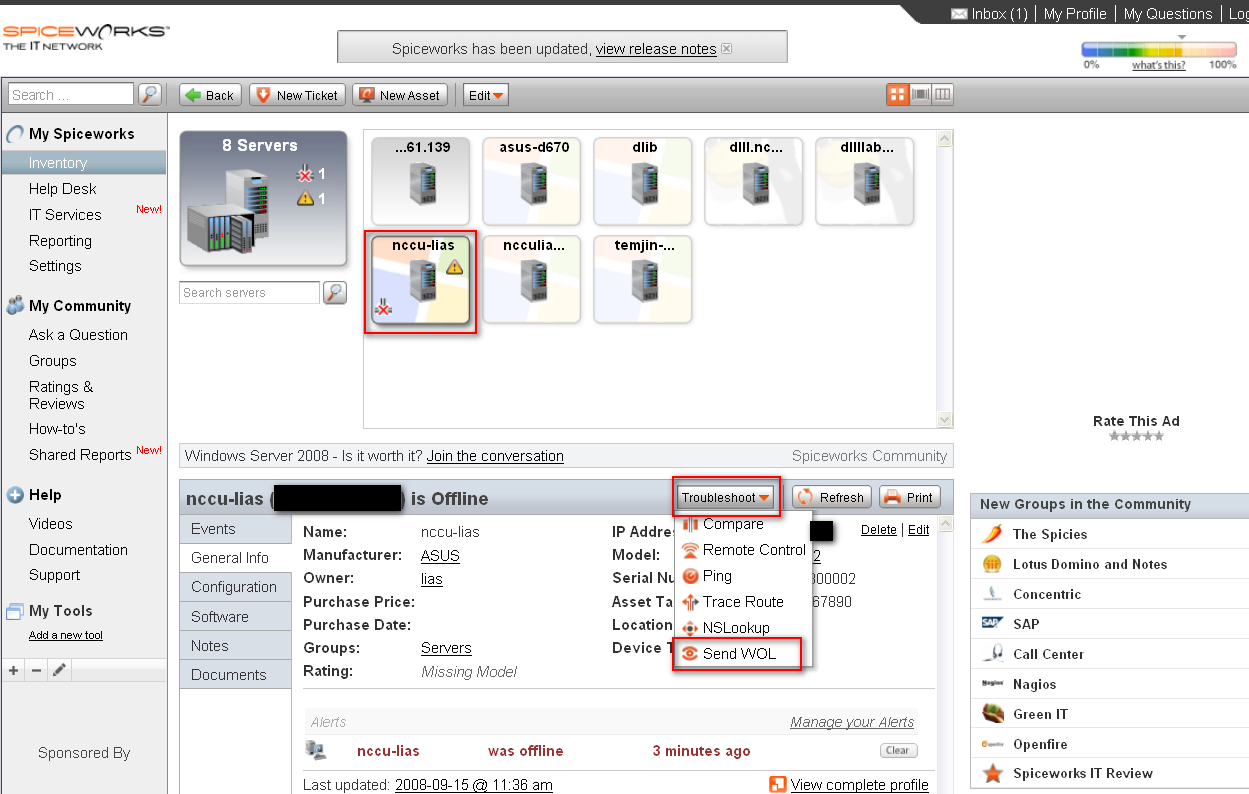Viewport: 1249px width, 794px height.
Task: Click the offline computer icon in Alerts row
Action: pyautogui.click(x=315, y=750)
